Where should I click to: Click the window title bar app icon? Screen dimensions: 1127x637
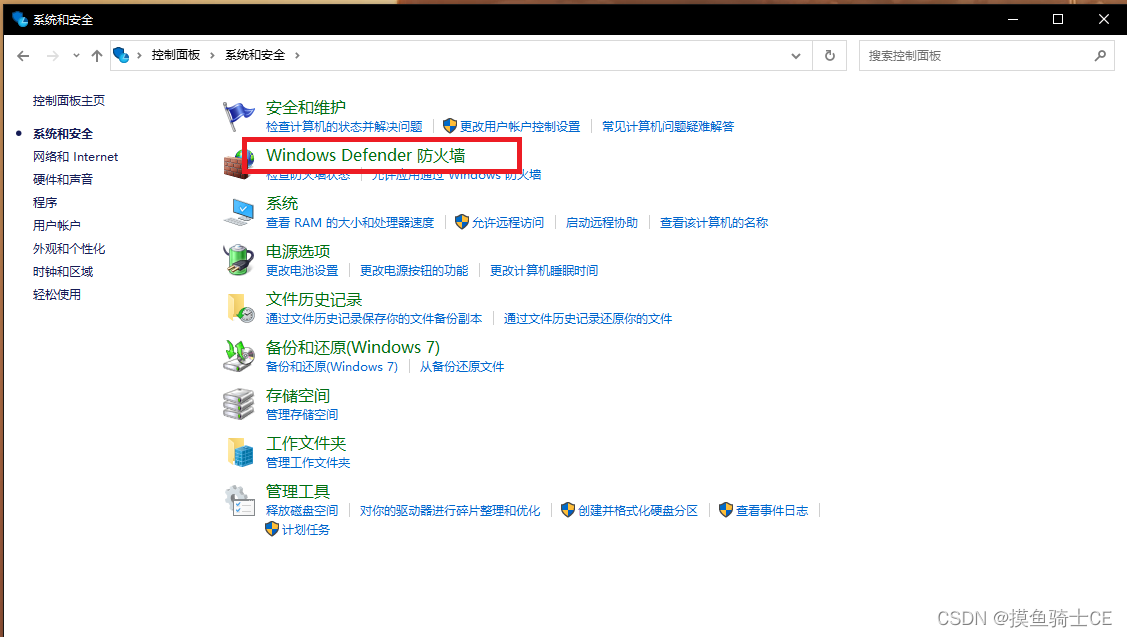pos(19,19)
